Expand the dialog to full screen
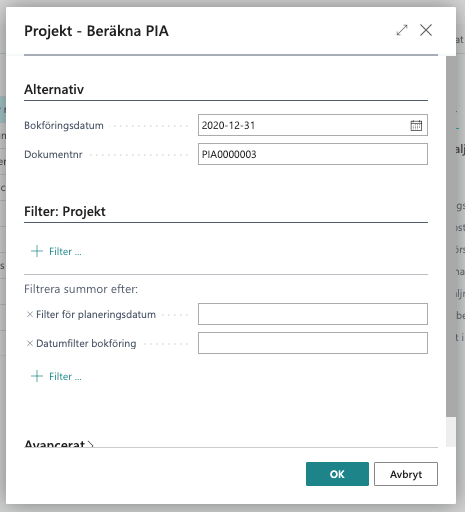This screenshot has width=465, height=512. (402, 30)
